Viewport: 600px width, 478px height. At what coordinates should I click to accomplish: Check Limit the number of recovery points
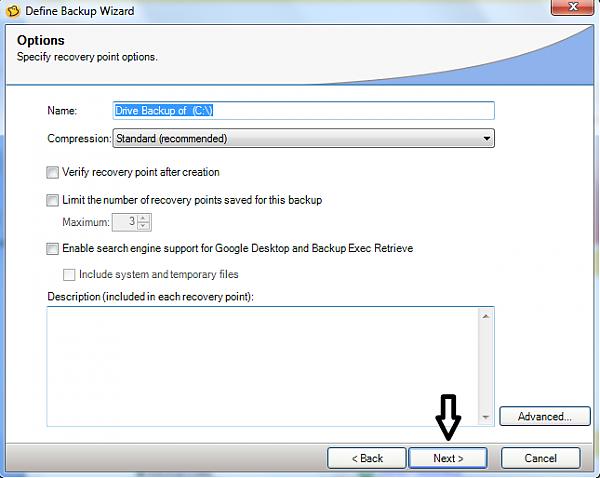pos(52,200)
